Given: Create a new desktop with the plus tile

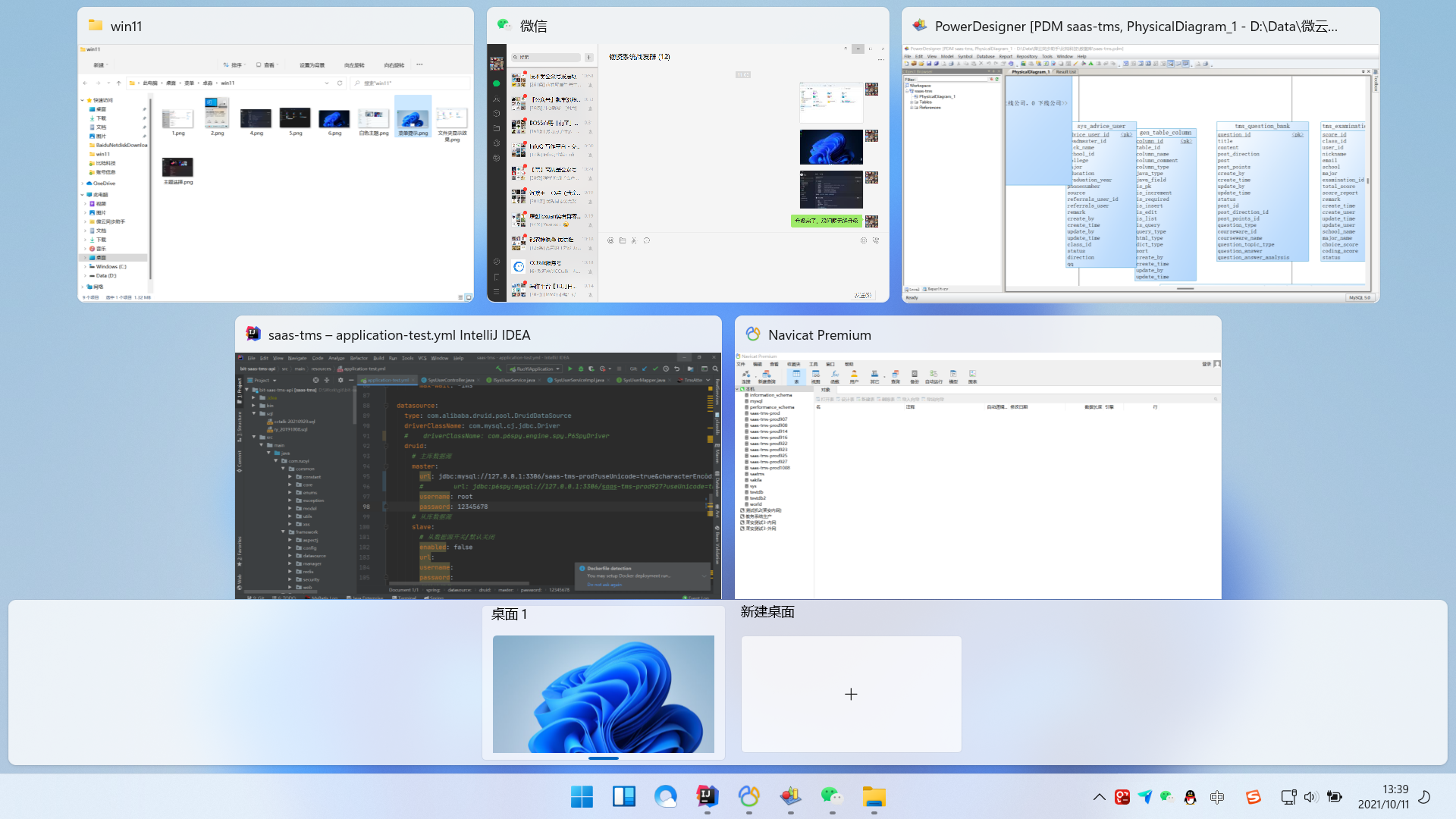Looking at the screenshot, I should [x=851, y=694].
